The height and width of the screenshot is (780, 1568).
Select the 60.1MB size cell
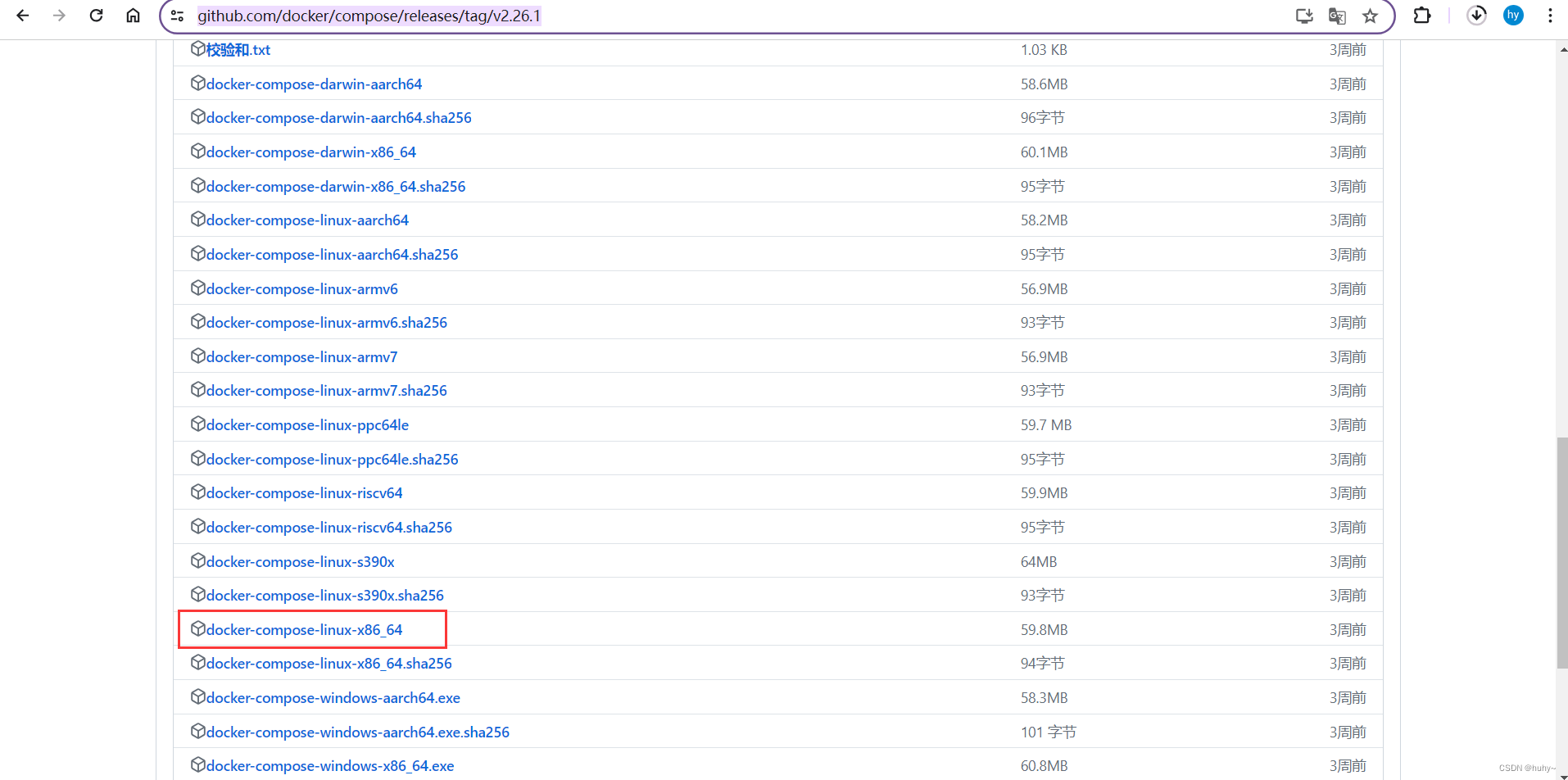point(1045,152)
